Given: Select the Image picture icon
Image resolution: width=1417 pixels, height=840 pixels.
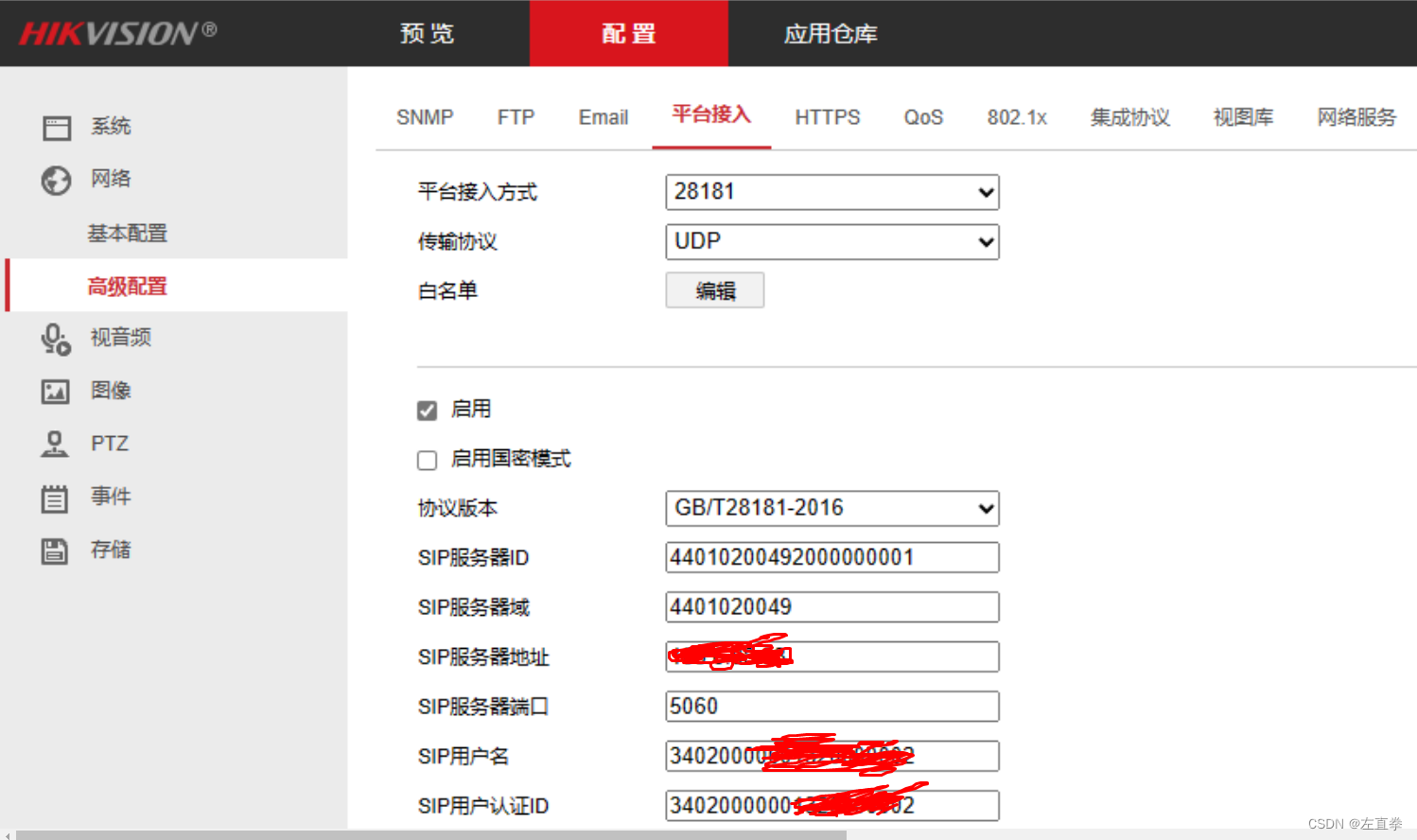Looking at the screenshot, I should [x=56, y=391].
